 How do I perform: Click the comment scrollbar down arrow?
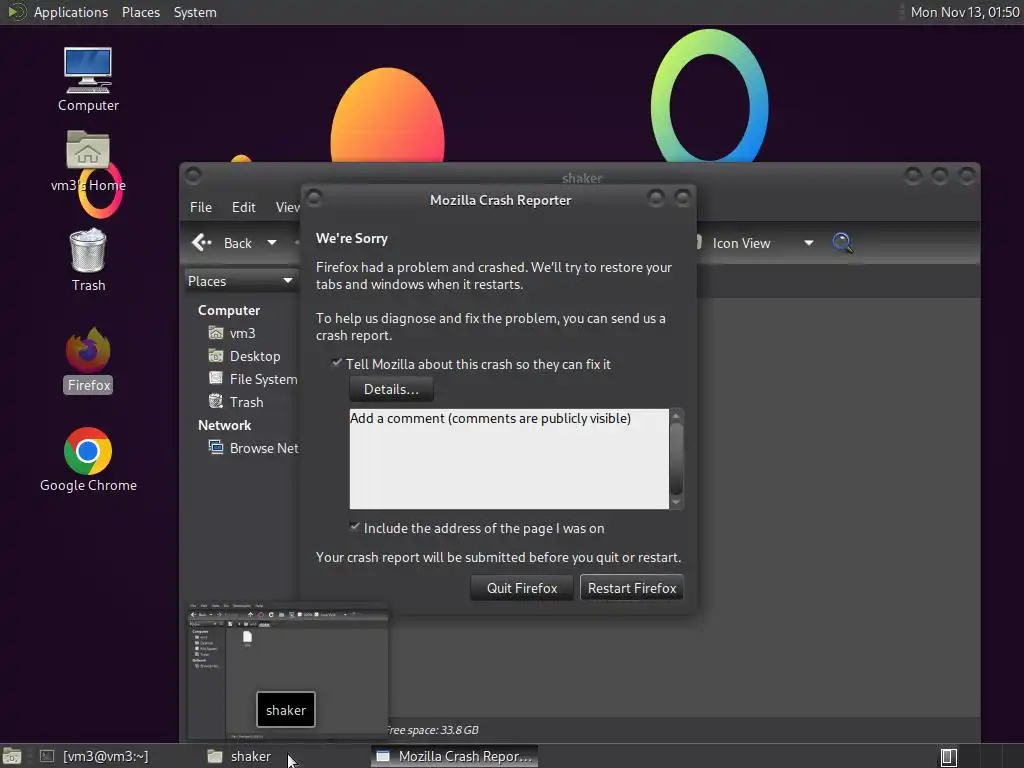(677, 502)
